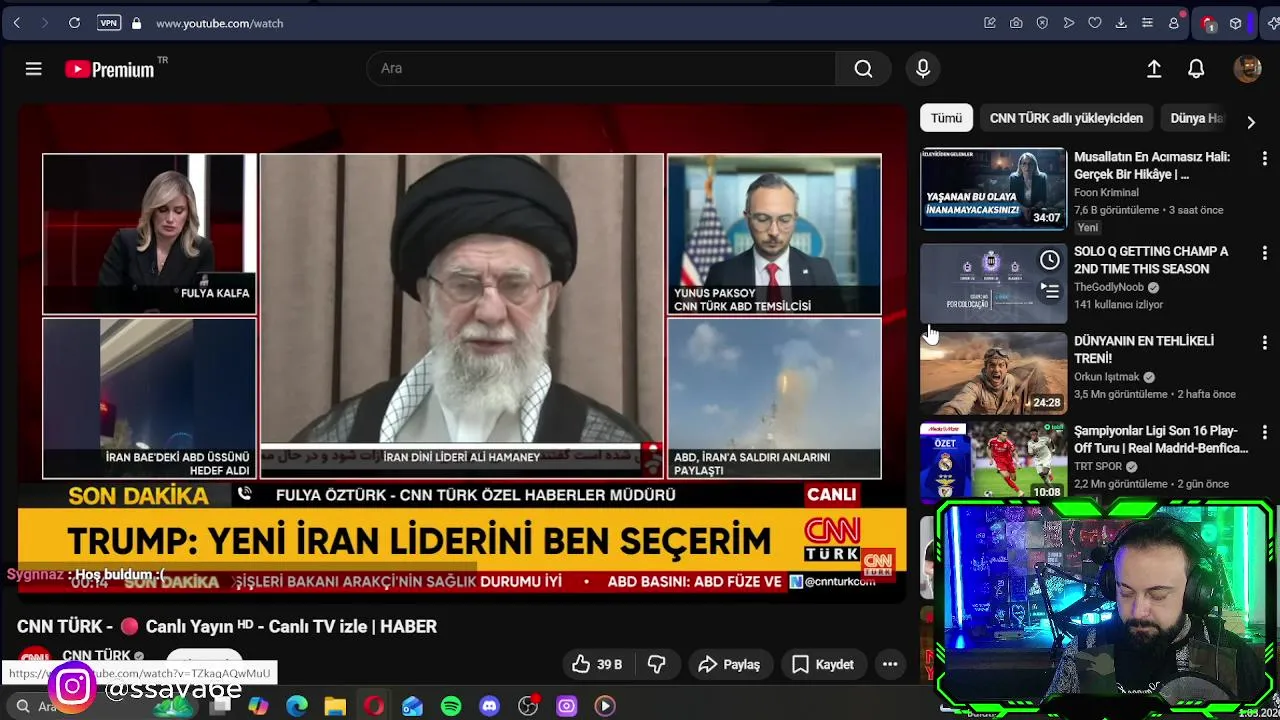Open 'Musallatın En Acımasız Hali' video thumbnail

(x=993, y=189)
